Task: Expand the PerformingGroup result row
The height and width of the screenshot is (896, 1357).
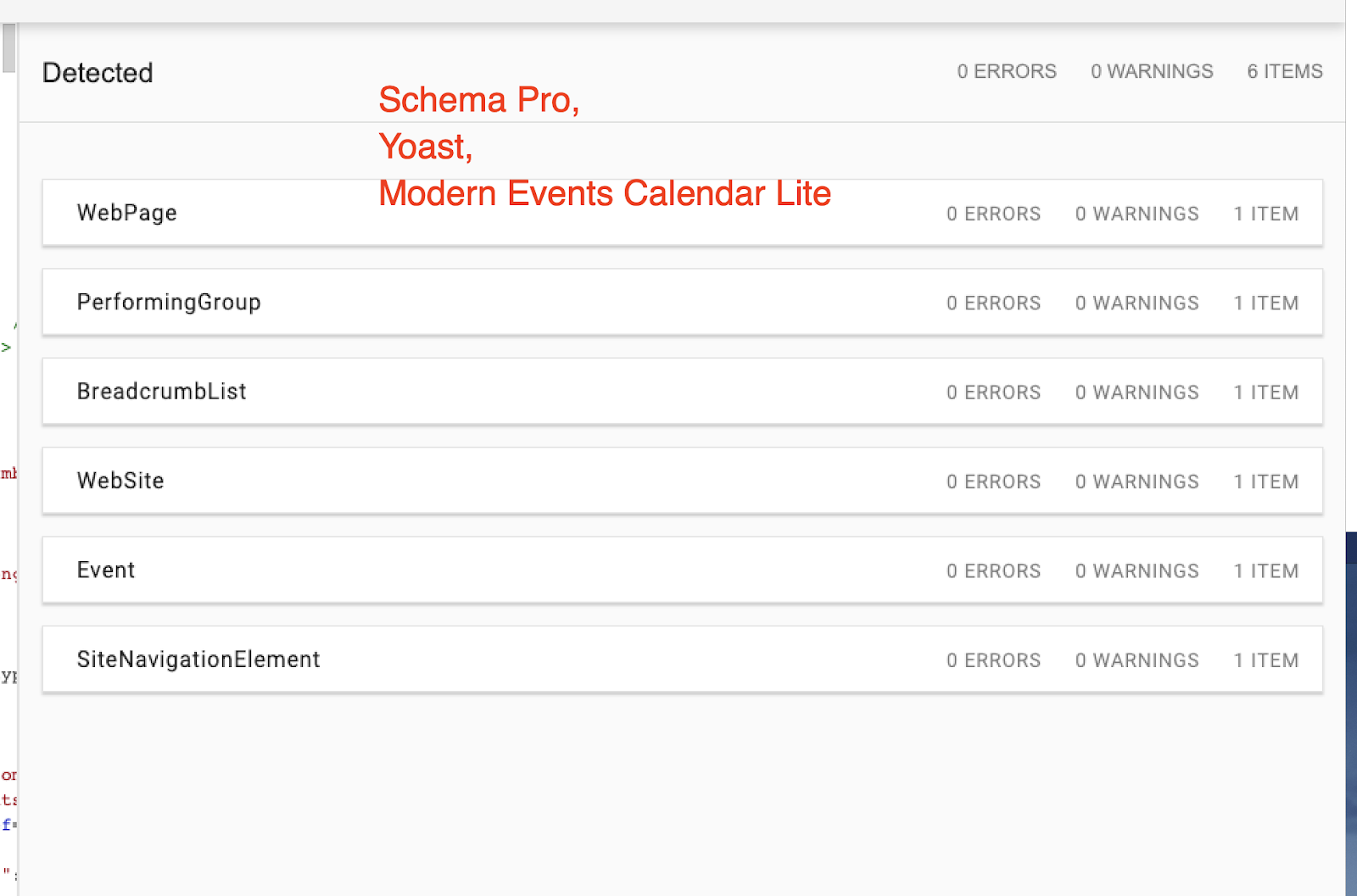Action: [x=169, y=303]
